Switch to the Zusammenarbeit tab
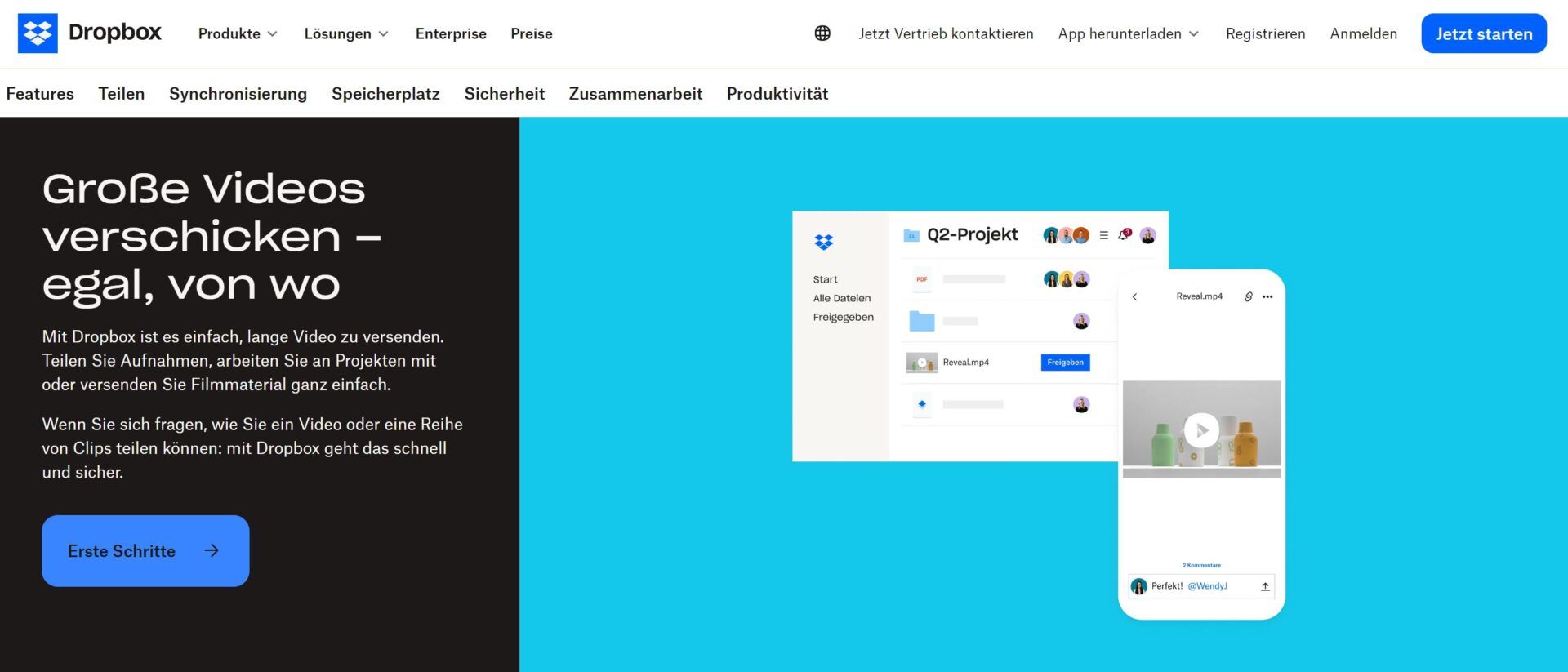Viewport: 1568px width, 672px height. (636, 94)
